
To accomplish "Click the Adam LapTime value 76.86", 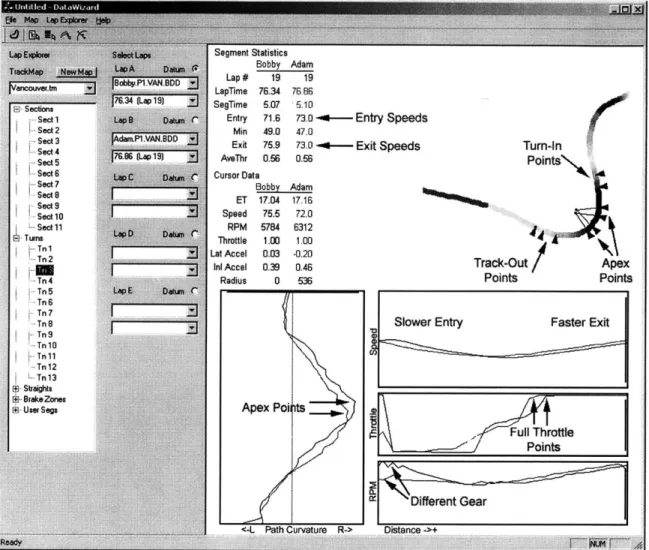I will [302, 91].
